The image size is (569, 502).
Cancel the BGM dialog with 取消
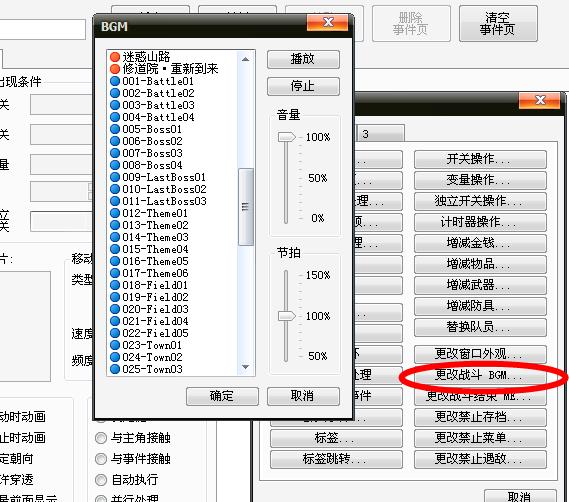(x=303, y=396)
